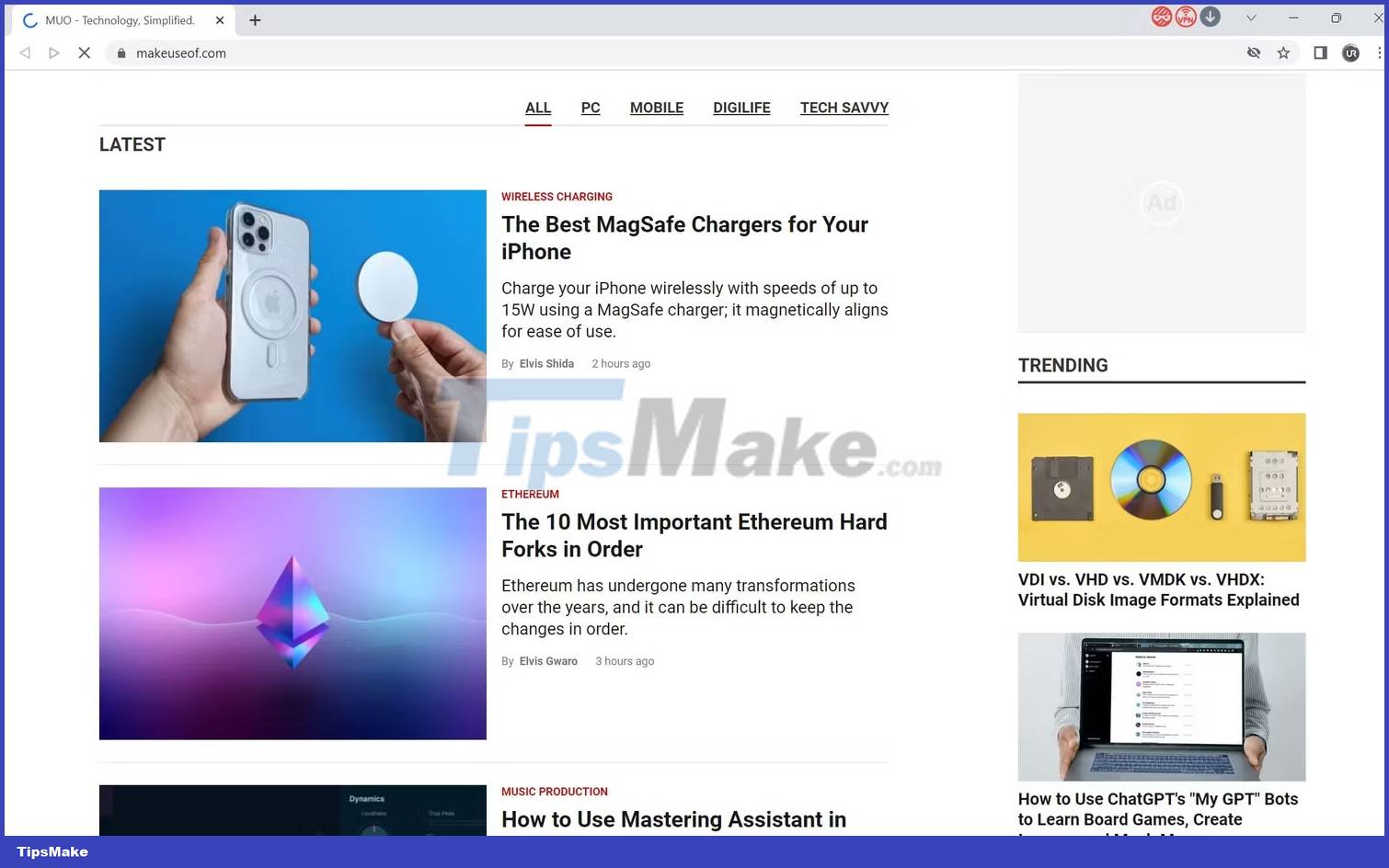Open the UR profile avatar

tap(1350, 53)
